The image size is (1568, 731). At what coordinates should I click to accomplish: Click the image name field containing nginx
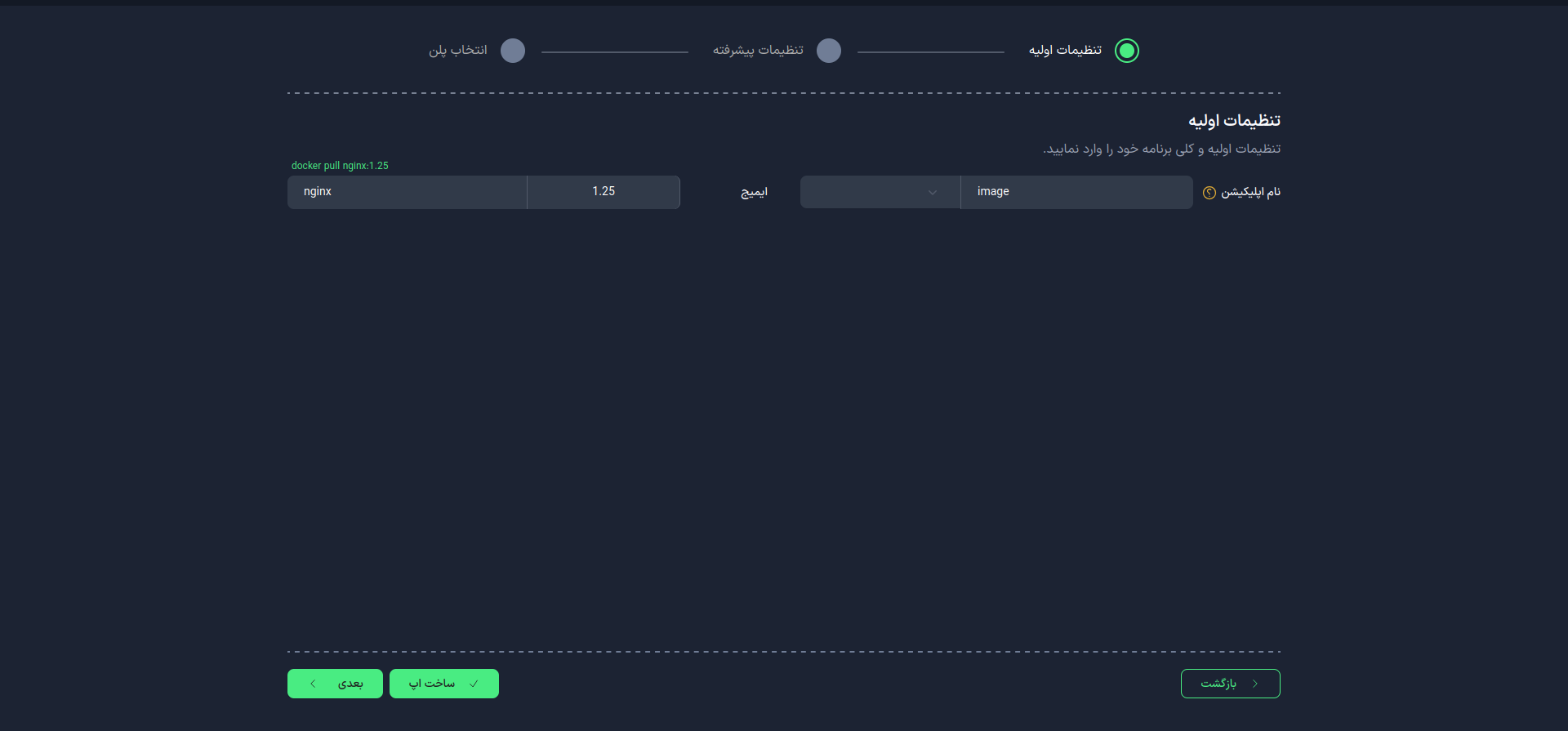(407, 192)
